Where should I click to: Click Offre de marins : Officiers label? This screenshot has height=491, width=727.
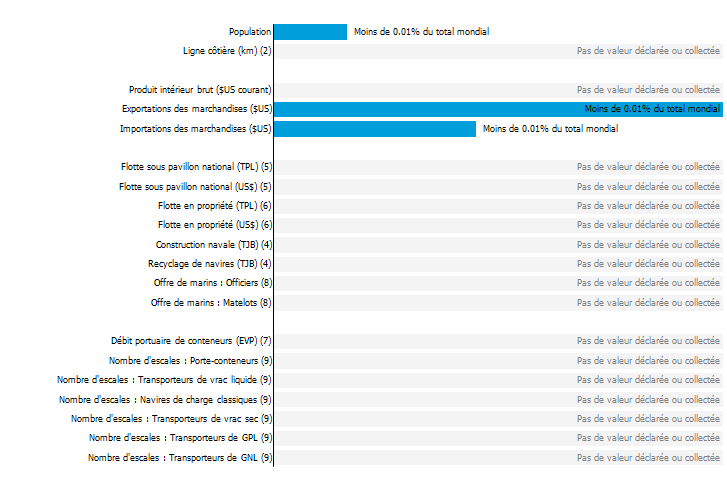(213, 283)
